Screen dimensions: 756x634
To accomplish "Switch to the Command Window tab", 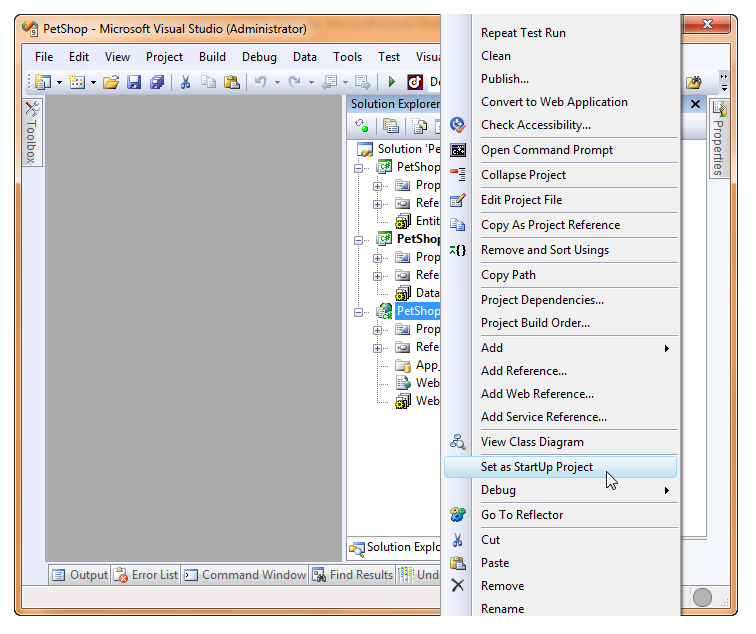I will [244, 575].
